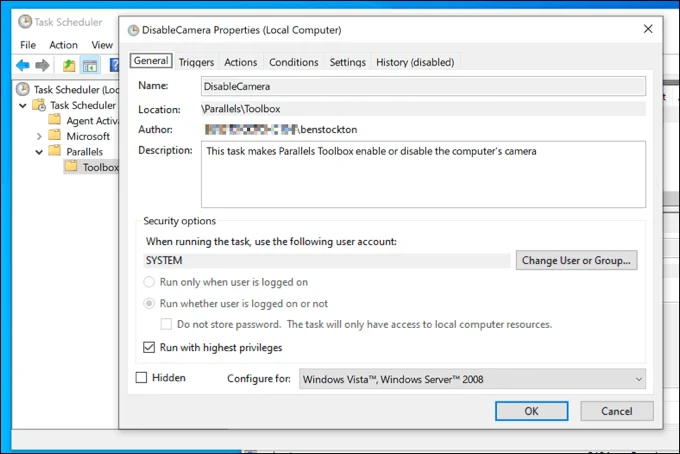Click the Name field containing DisableCamera
This screenshot has height=454, width=680.
(423, 86)
